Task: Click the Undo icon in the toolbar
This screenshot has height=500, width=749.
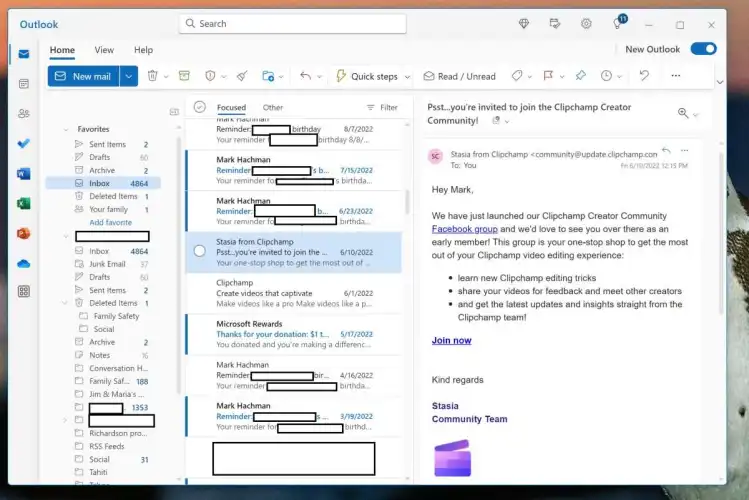Action: coord(644,76)
